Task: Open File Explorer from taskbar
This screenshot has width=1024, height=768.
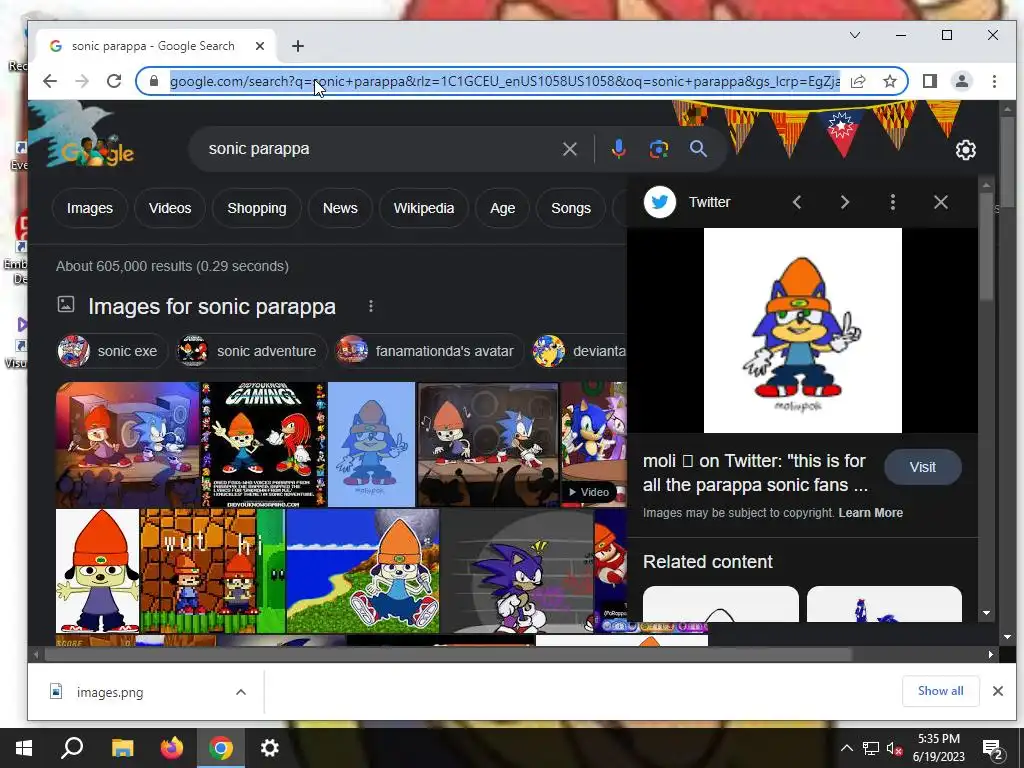Action: tap(122, 748)
